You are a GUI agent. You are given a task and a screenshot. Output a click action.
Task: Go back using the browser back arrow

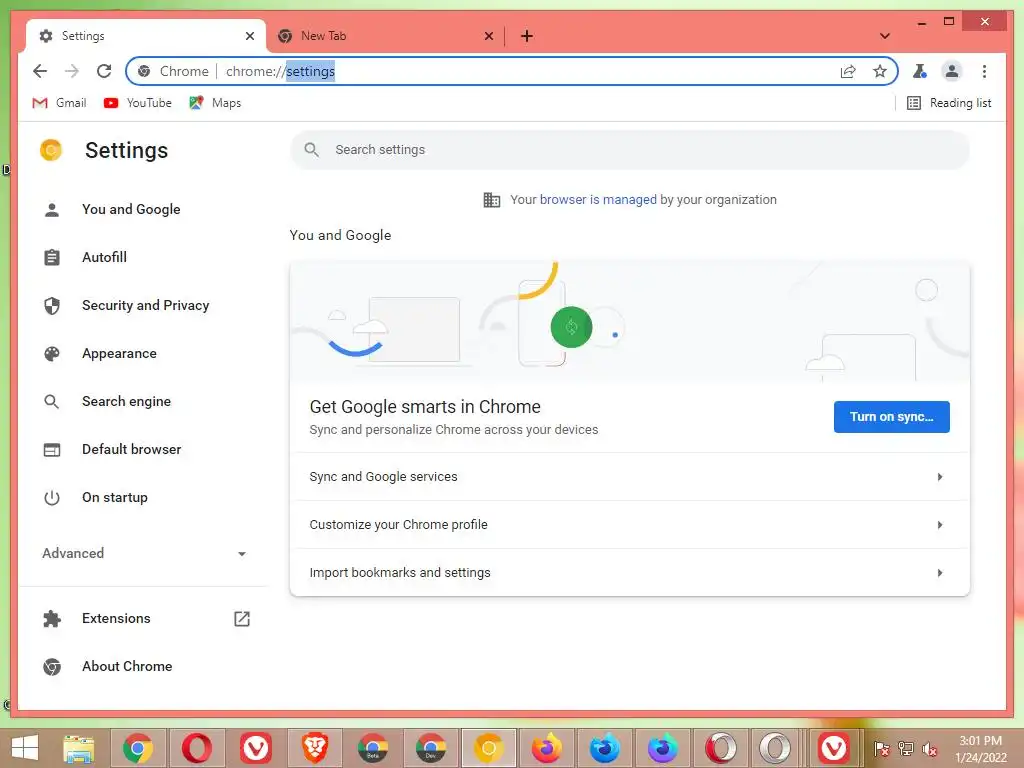pyautogui.click(x=40, y=71)
